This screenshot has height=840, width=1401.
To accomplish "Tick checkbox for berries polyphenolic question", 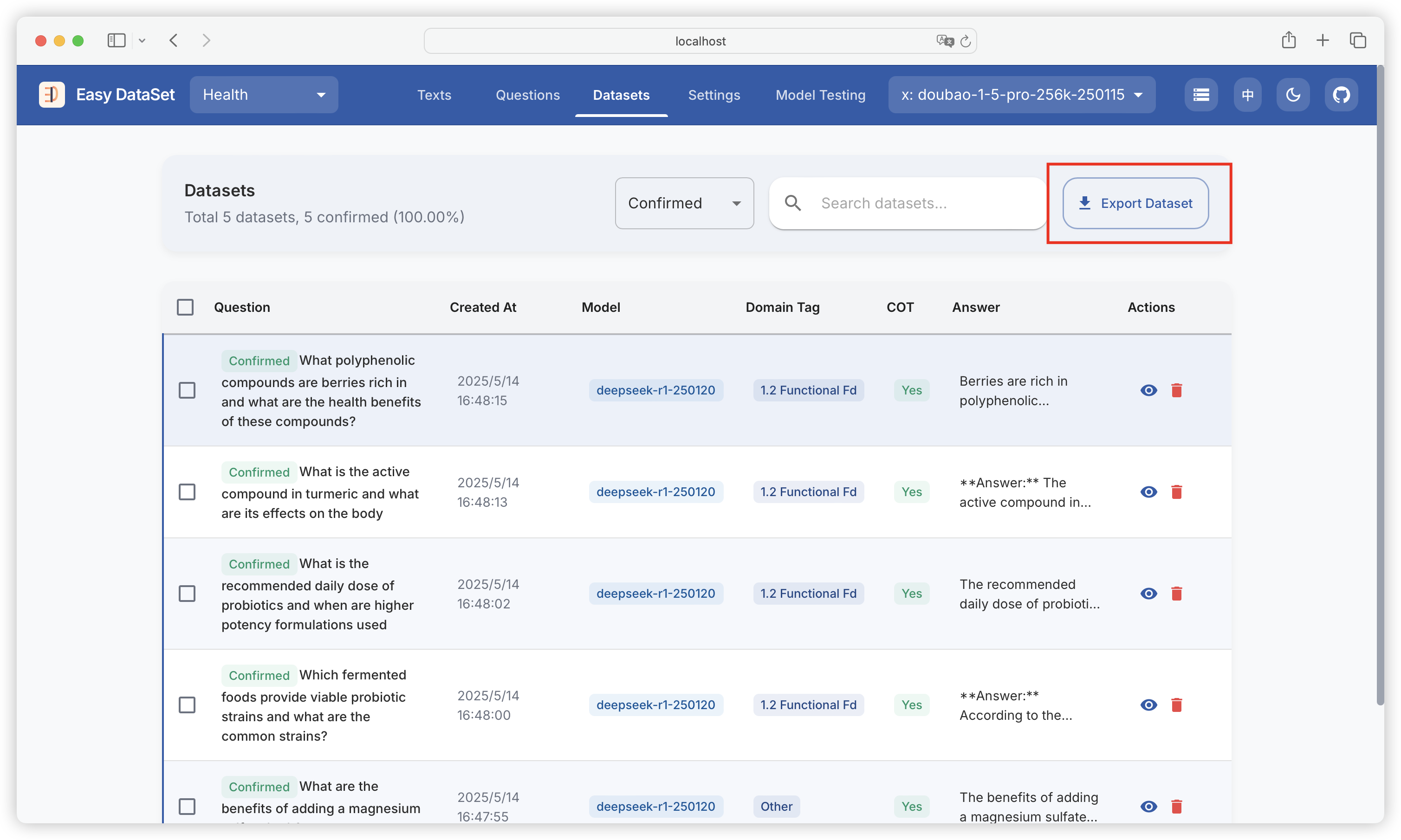I will [187, 390].
